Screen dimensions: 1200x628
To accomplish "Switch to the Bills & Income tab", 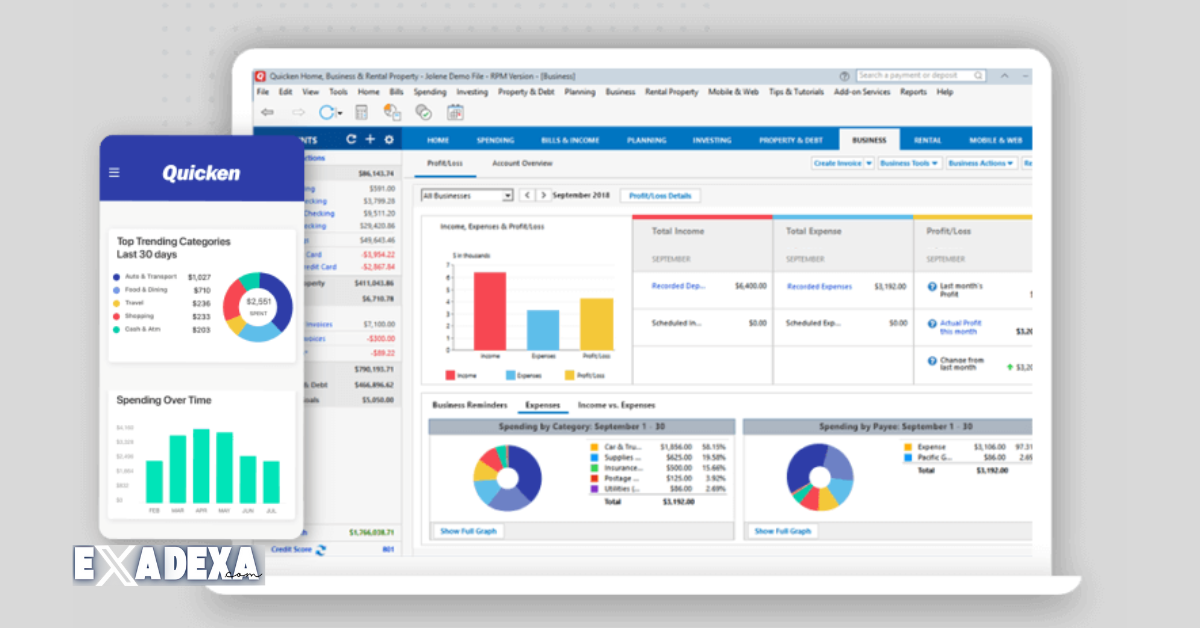I will point(571,140).
